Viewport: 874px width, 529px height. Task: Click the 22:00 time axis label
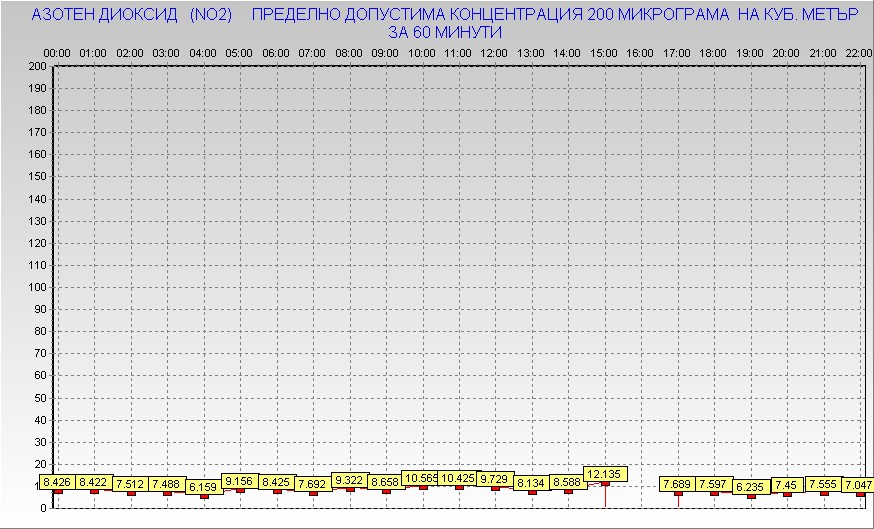858,52
